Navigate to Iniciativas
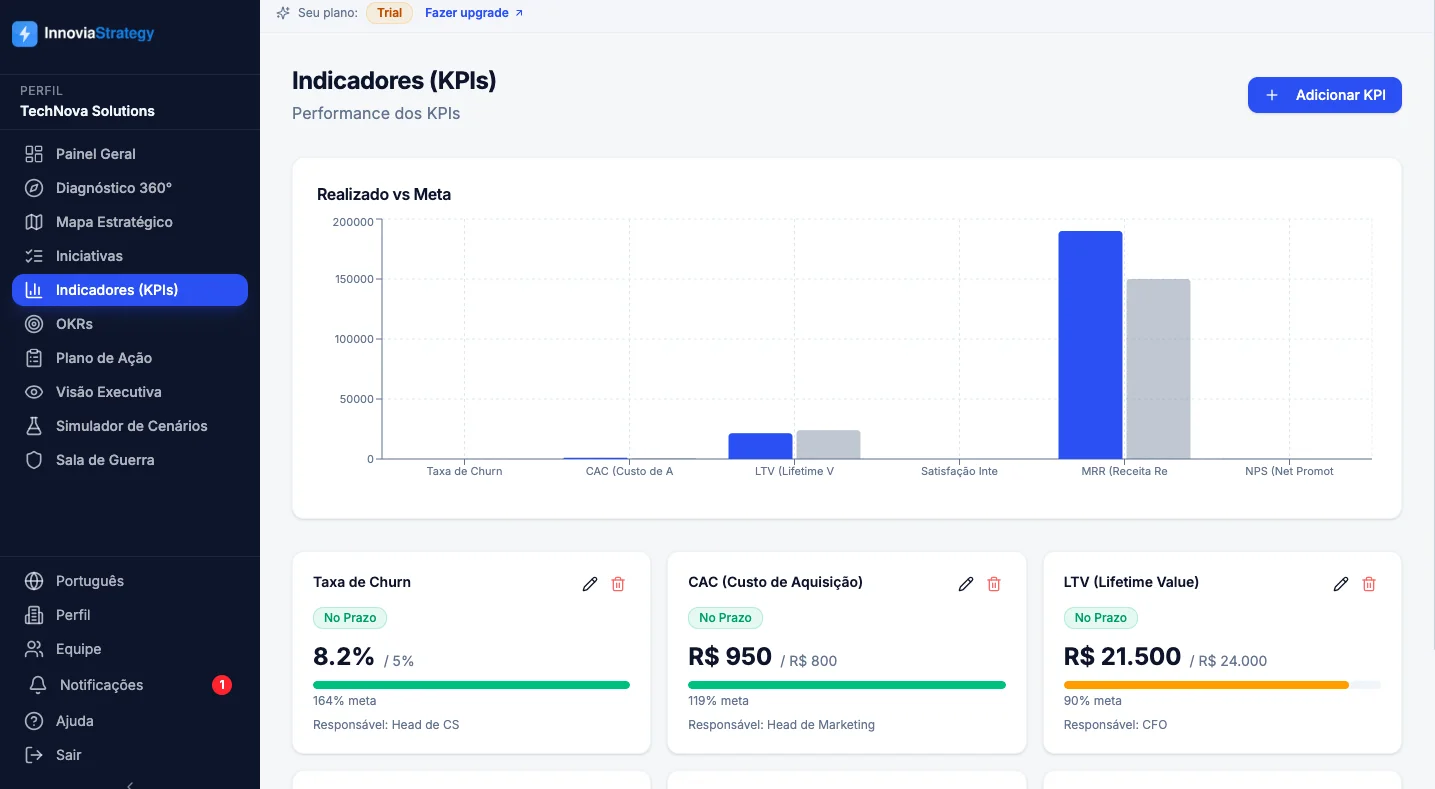 (x=130, y=256)
